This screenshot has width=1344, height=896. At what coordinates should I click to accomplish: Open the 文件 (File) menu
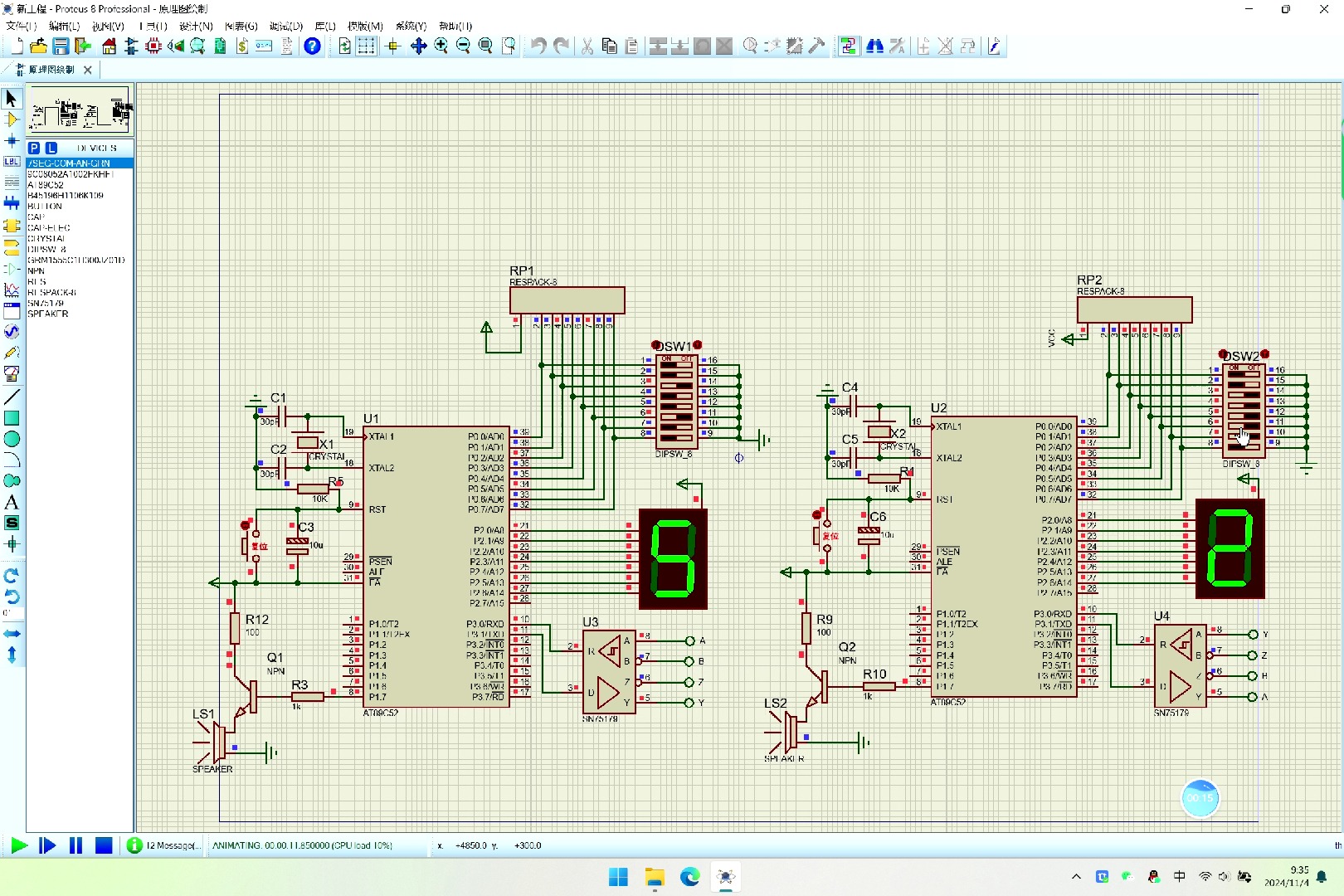20,27
